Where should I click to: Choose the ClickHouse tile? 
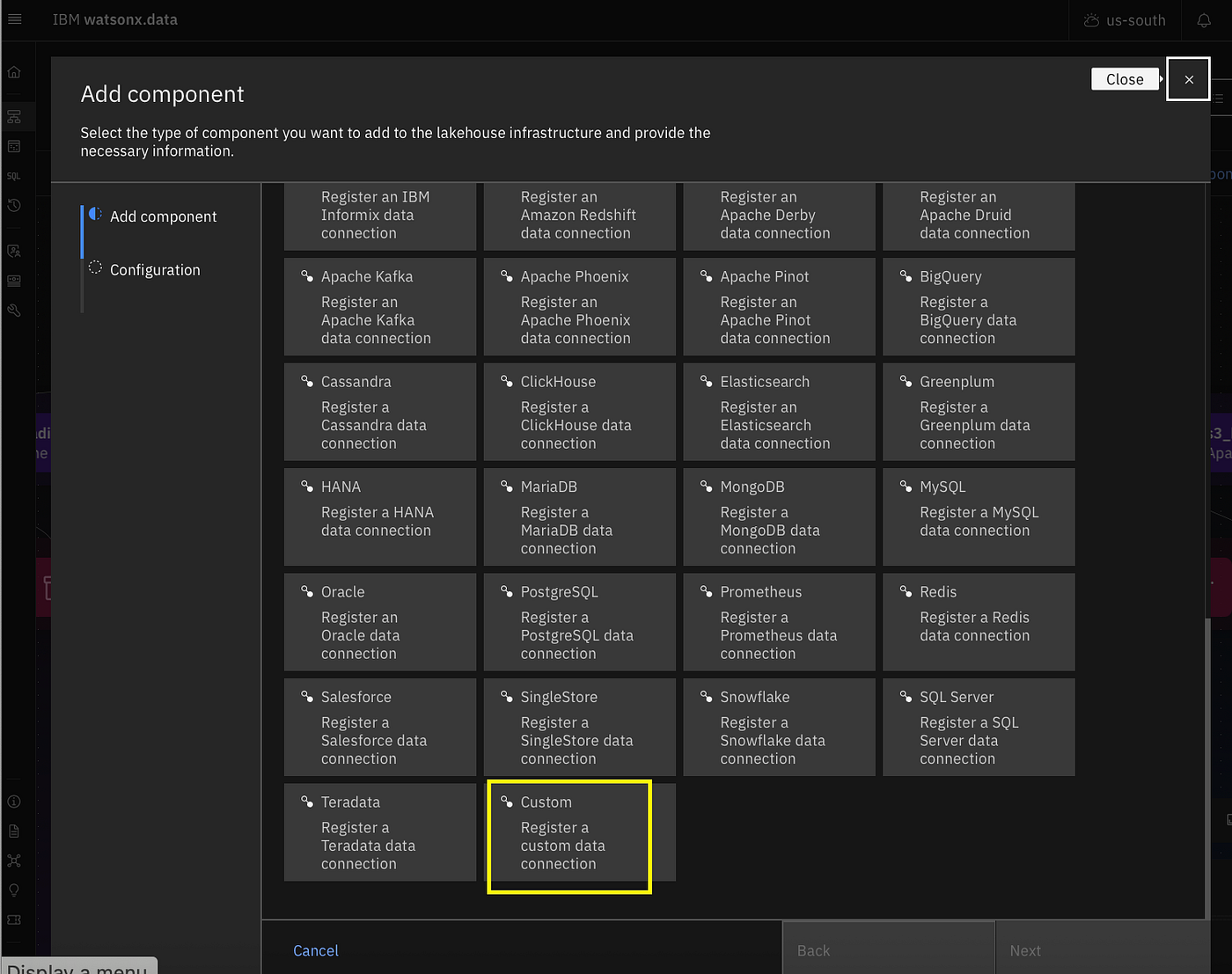[x=580, y=412]
